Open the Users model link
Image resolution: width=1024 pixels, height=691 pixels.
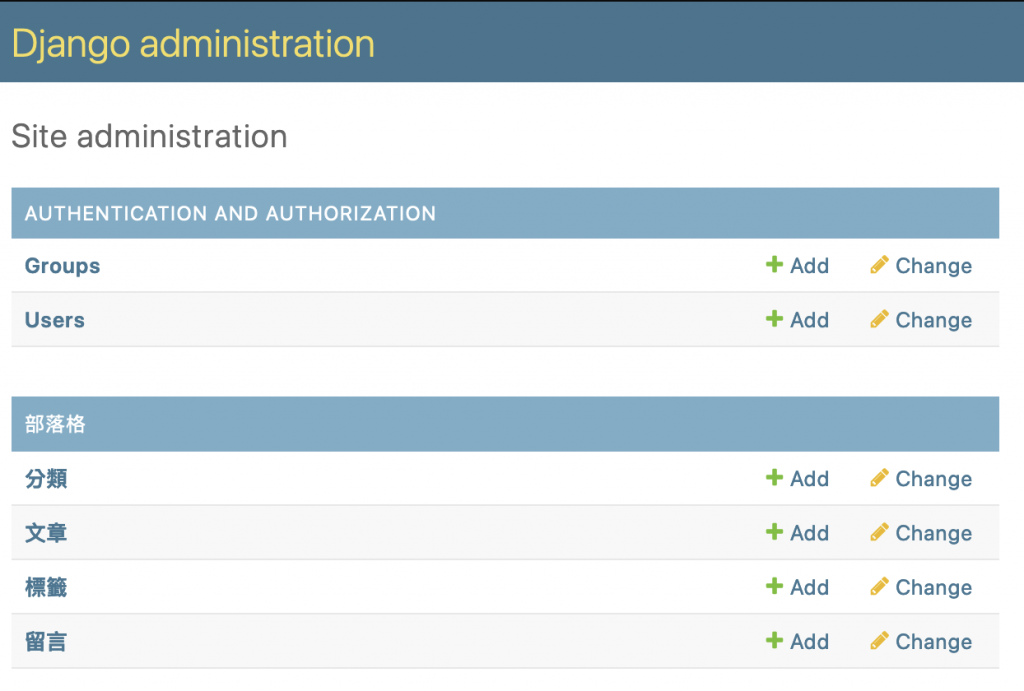click(x=55, y=320)
